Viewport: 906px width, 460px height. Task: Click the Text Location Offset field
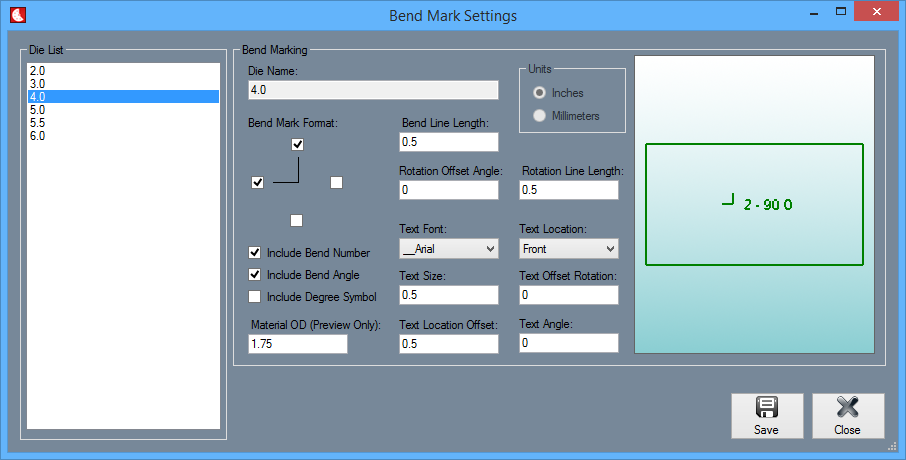[x=448, y=343]
